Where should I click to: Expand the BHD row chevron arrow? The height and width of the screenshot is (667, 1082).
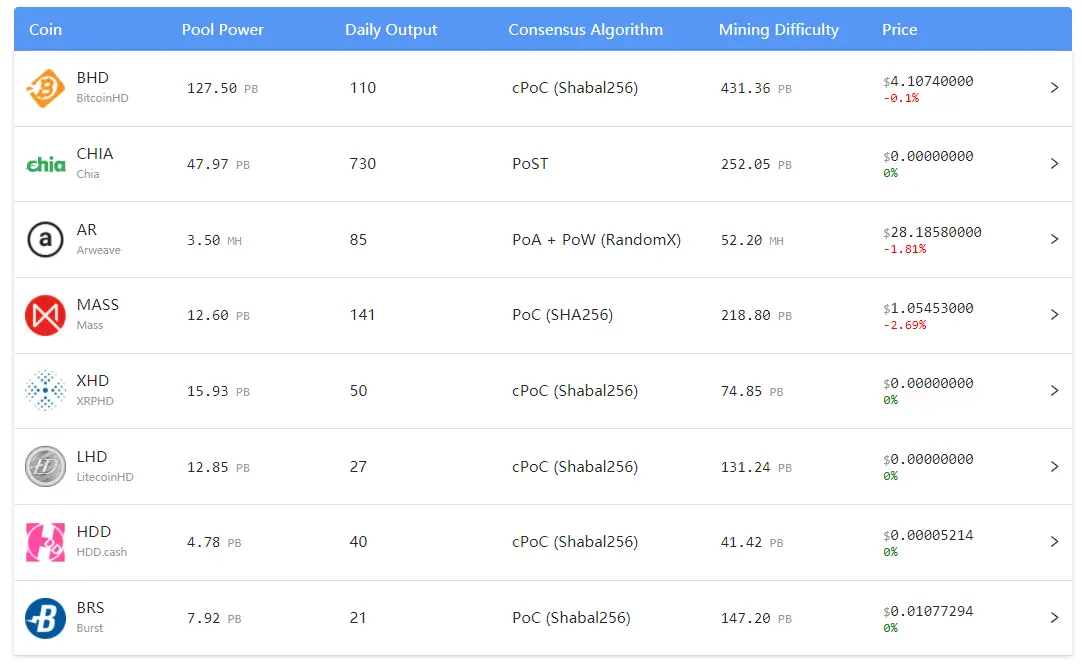(x=1054, y=88)
